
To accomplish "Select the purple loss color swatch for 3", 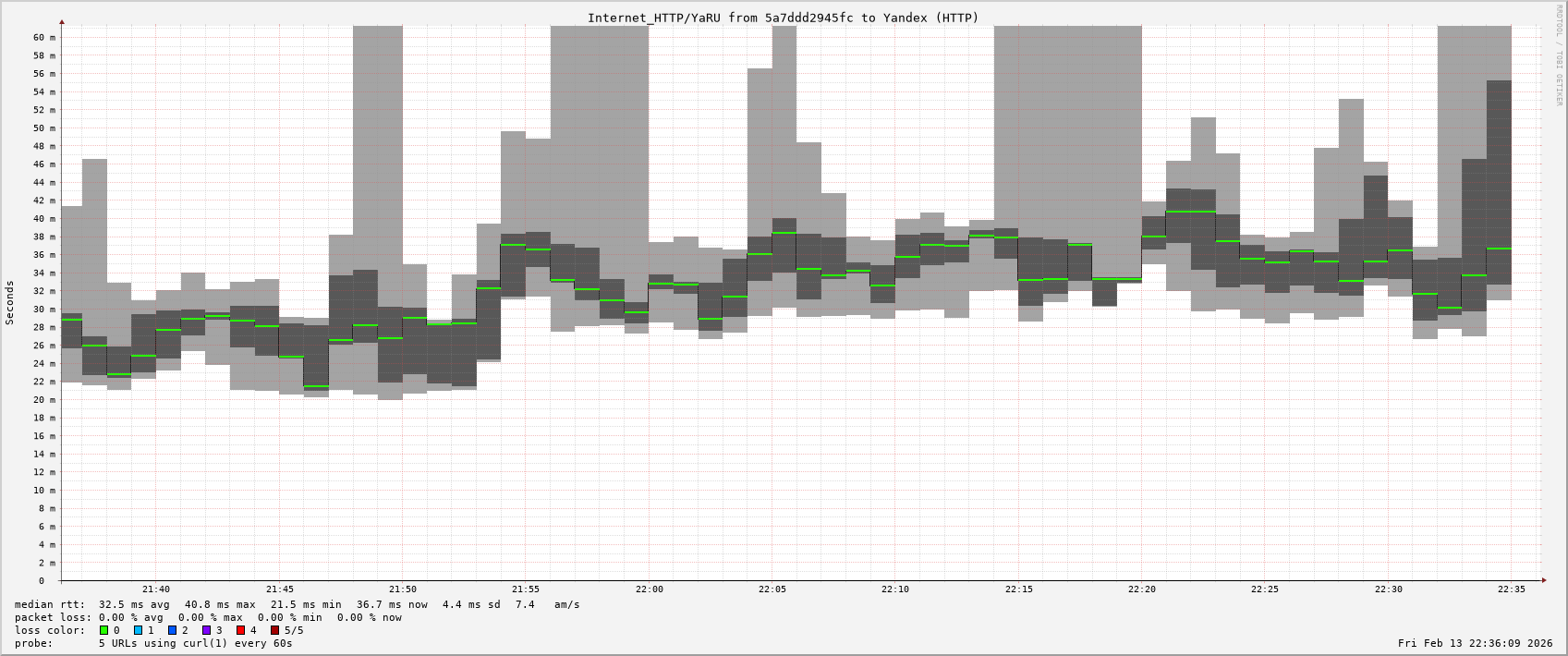I will point(206,630).
